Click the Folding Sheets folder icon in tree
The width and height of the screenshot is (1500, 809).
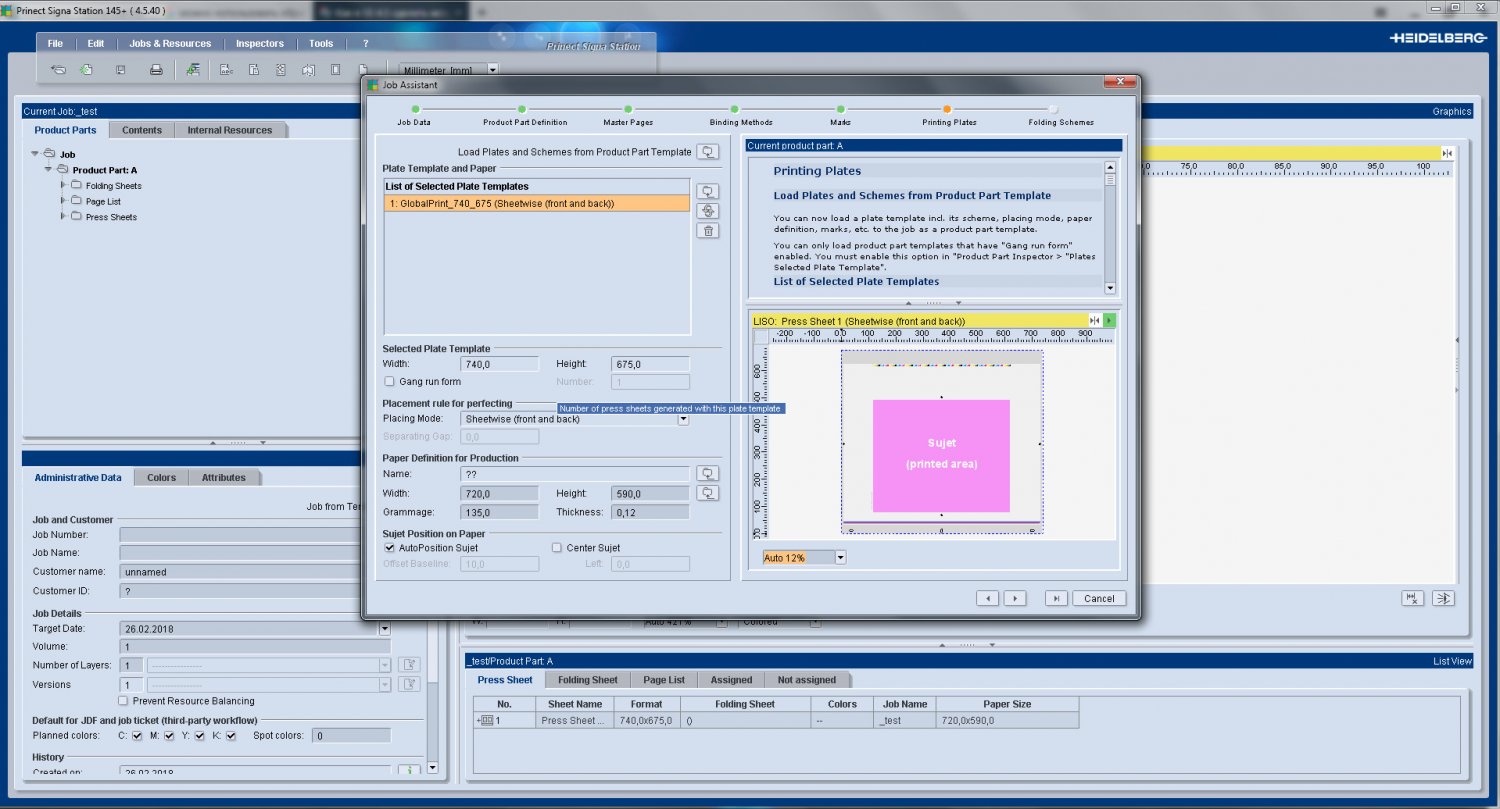click(76, 186)
